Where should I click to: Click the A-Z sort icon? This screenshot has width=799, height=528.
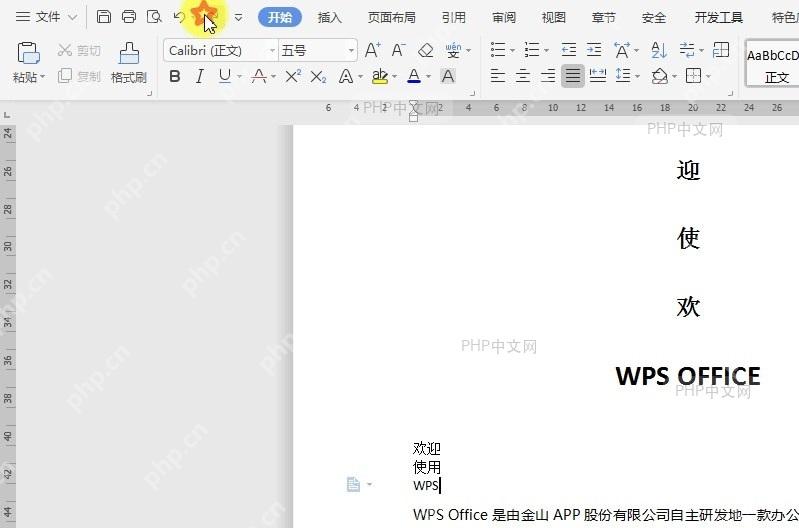[x=659, y=50]
